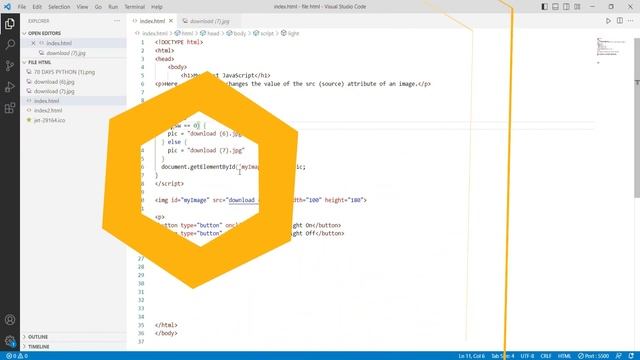Switch to the download (7).jpg tab
Viewport: 640px width, 360px height.
click(x=209, y=21)
